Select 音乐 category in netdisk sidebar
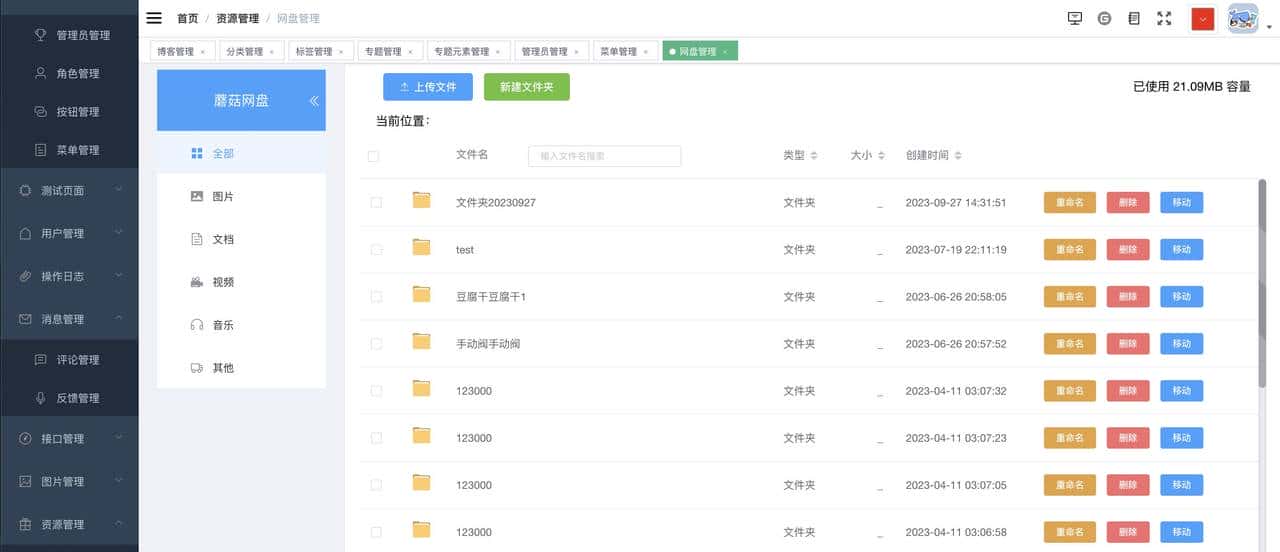The image size is (1280, 552). click(241, 325)
